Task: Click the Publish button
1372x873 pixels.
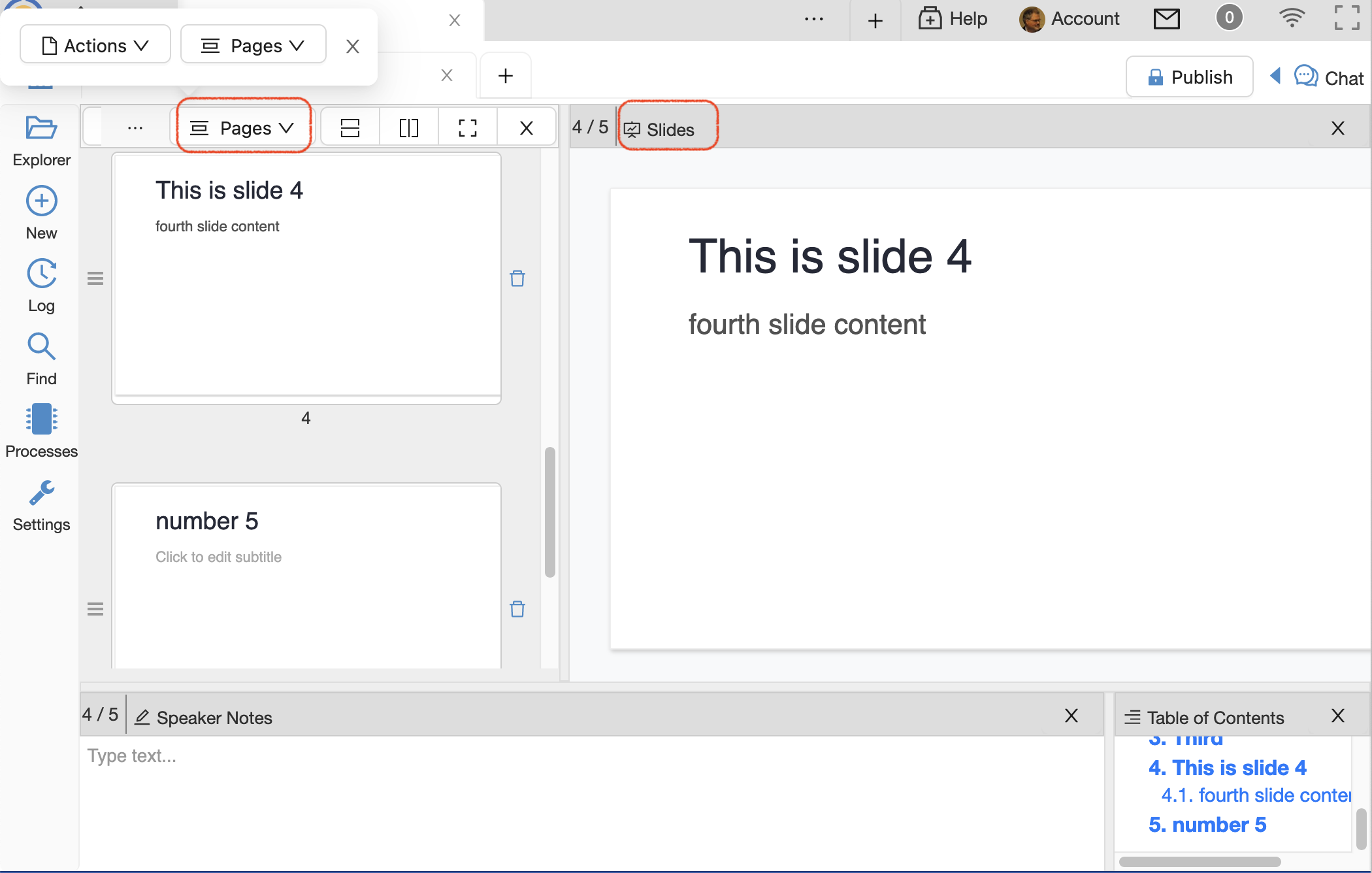Action: pyautogui.click(x=1189, y=77)
